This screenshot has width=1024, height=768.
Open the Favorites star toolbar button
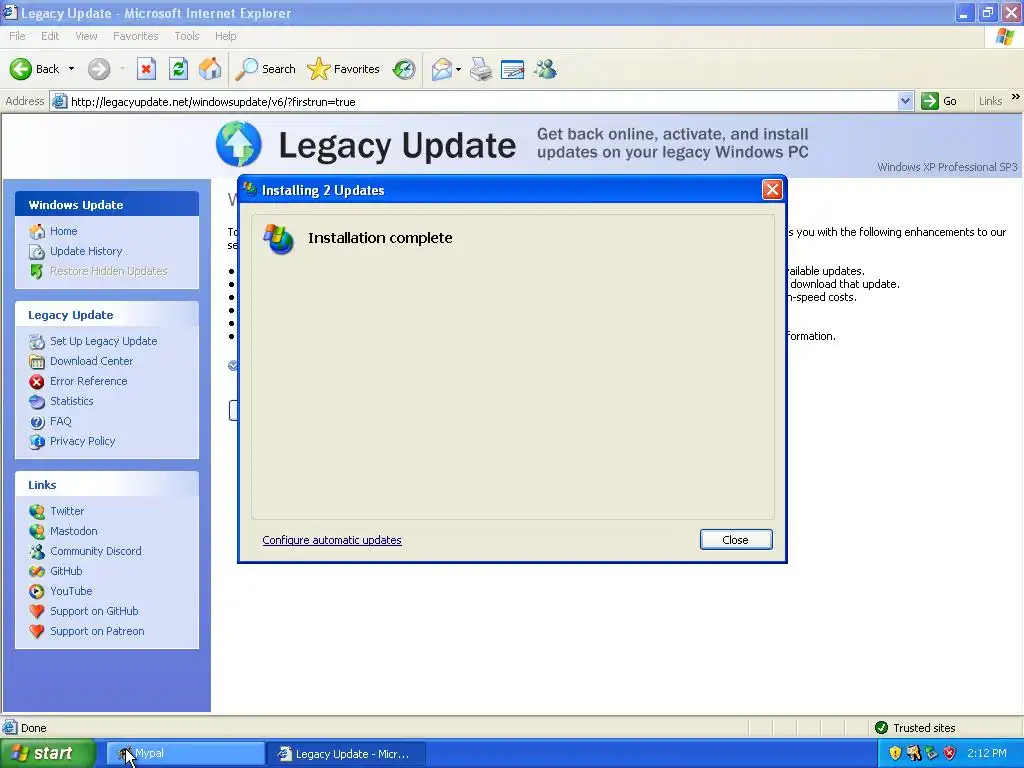pos(344,69)
